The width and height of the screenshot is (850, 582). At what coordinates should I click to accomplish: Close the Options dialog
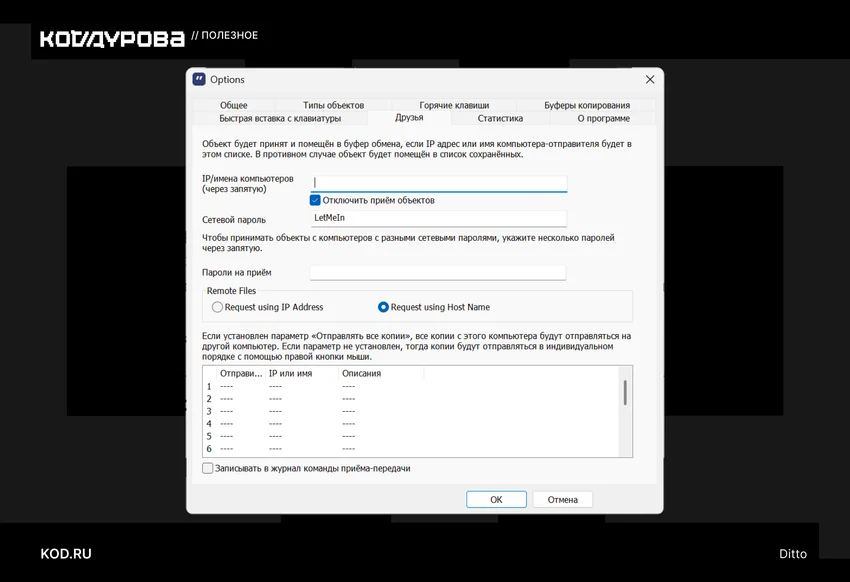(x=650, y=80)
